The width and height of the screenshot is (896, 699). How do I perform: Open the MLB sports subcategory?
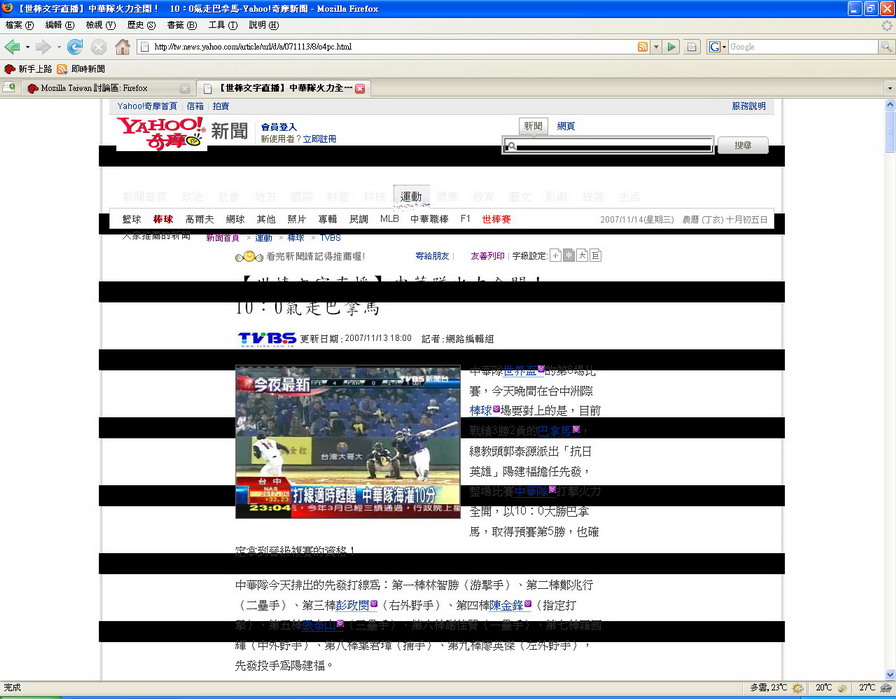tap(389, 219)
